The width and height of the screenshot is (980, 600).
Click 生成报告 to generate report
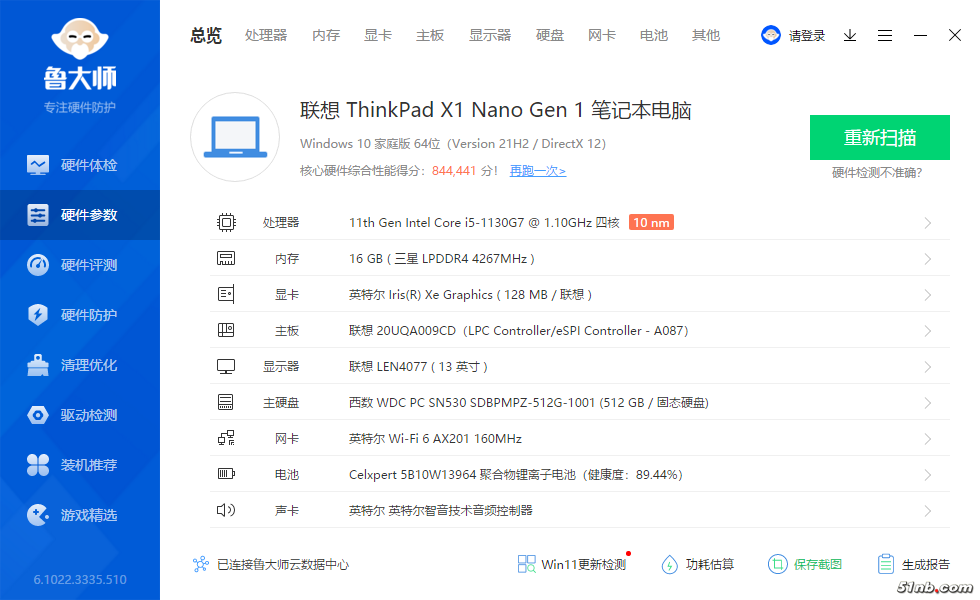[x=913, y=564]
